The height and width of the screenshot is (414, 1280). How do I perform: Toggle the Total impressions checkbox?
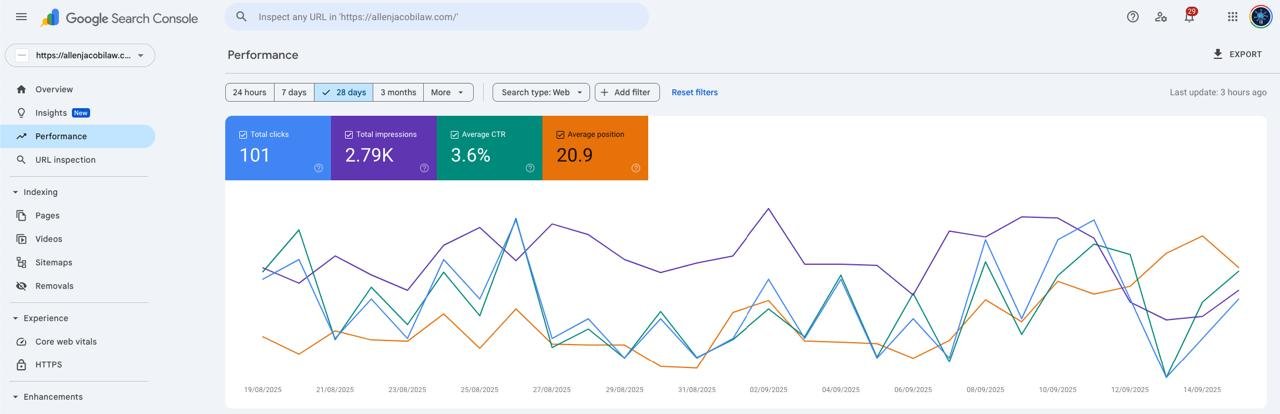(x=349, y=134)
